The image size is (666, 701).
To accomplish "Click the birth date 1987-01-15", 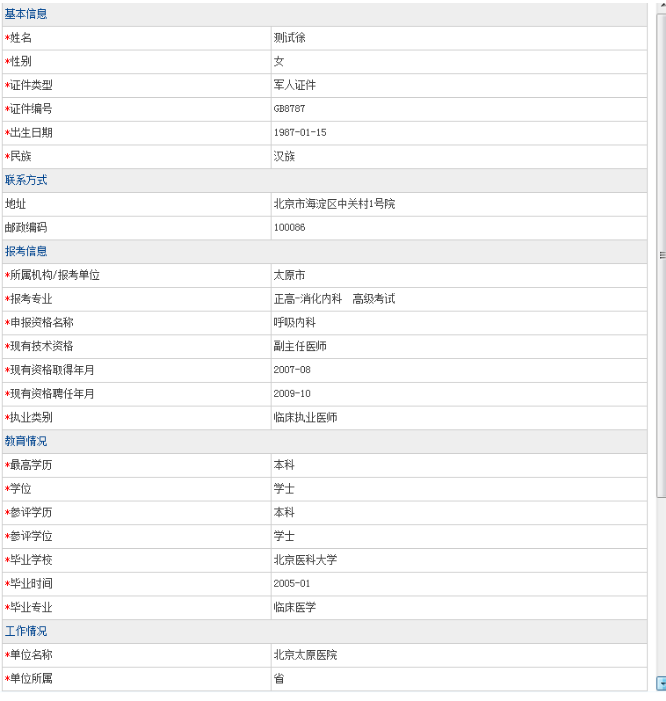I will point(300,132).
